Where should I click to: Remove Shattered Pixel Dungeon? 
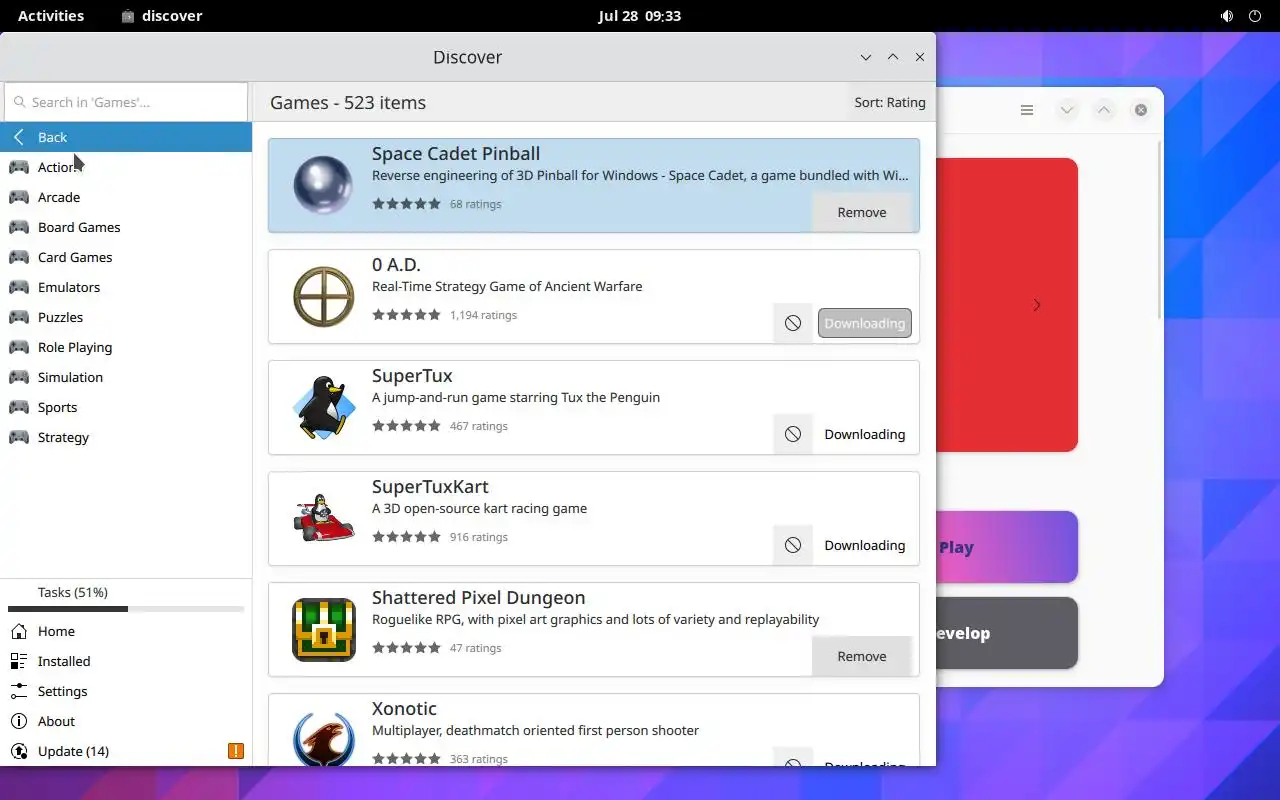tap(862, 656)
